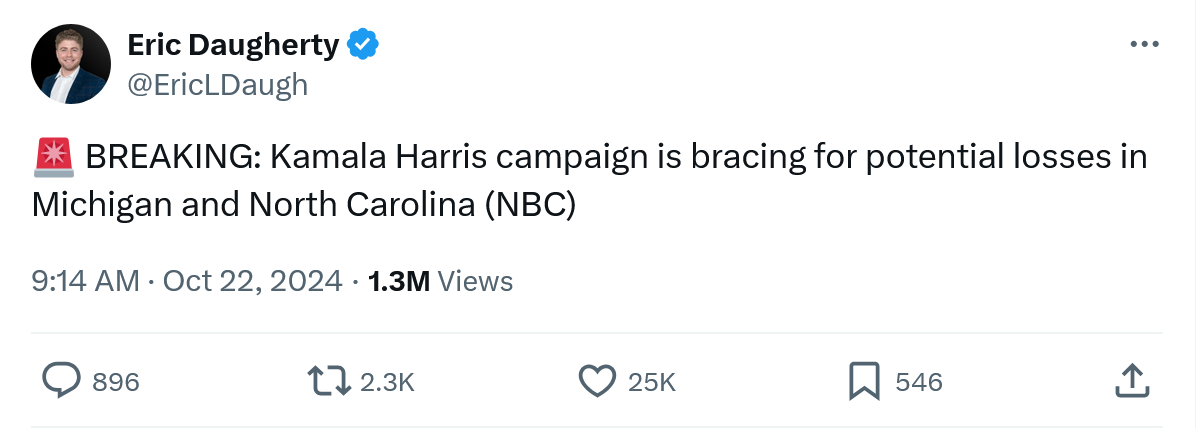
Task: Click the 2.3K reposts count
Action: pos(386,382)
